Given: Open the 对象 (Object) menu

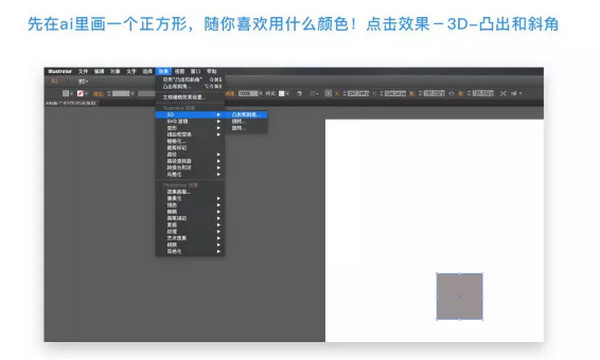Looking at the screenshot, I should [115, 71].
